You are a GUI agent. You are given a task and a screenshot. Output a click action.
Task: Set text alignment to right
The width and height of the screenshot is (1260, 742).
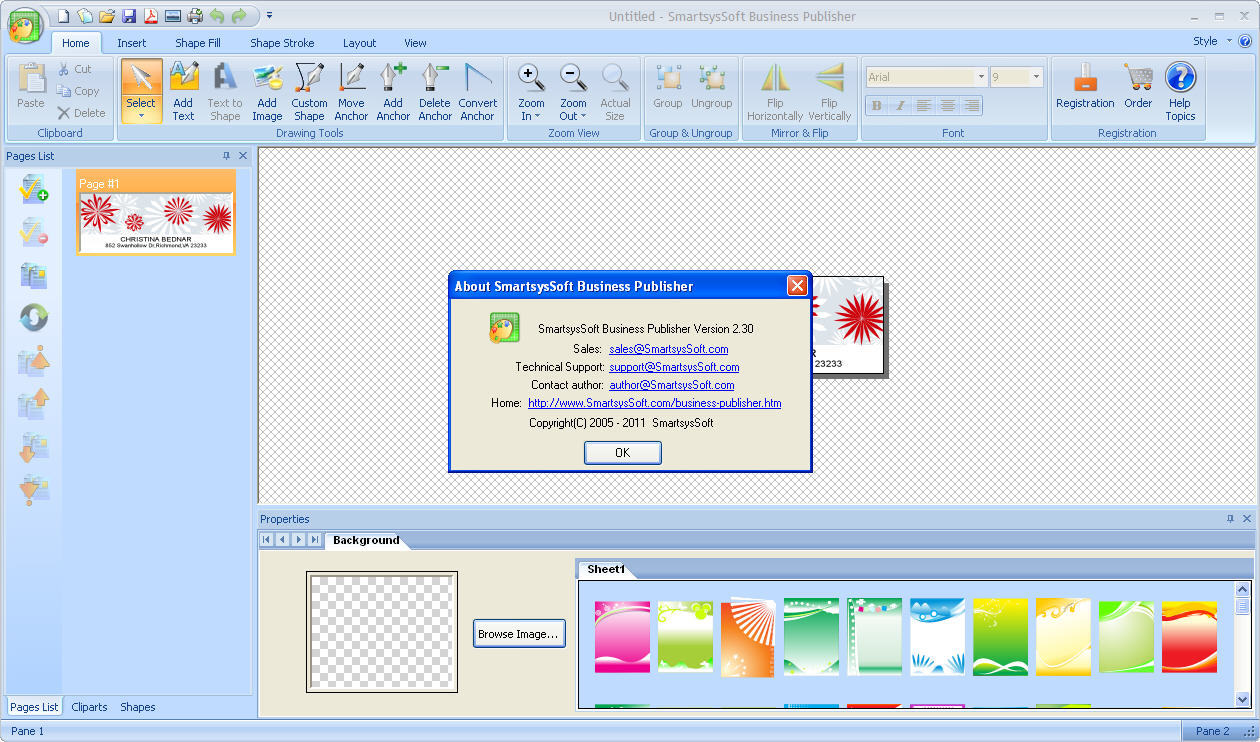tap(971, 105)
